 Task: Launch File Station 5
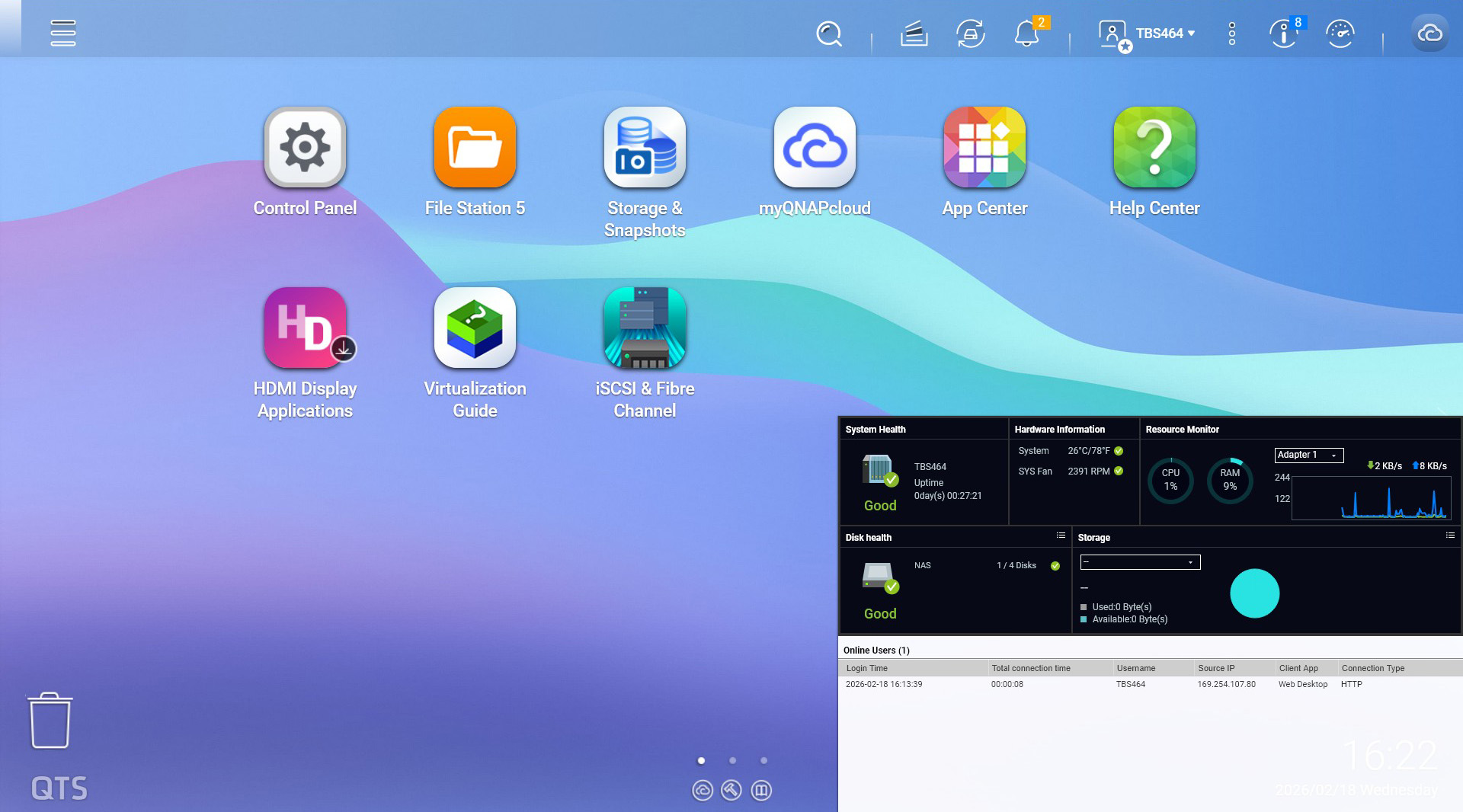475,148
